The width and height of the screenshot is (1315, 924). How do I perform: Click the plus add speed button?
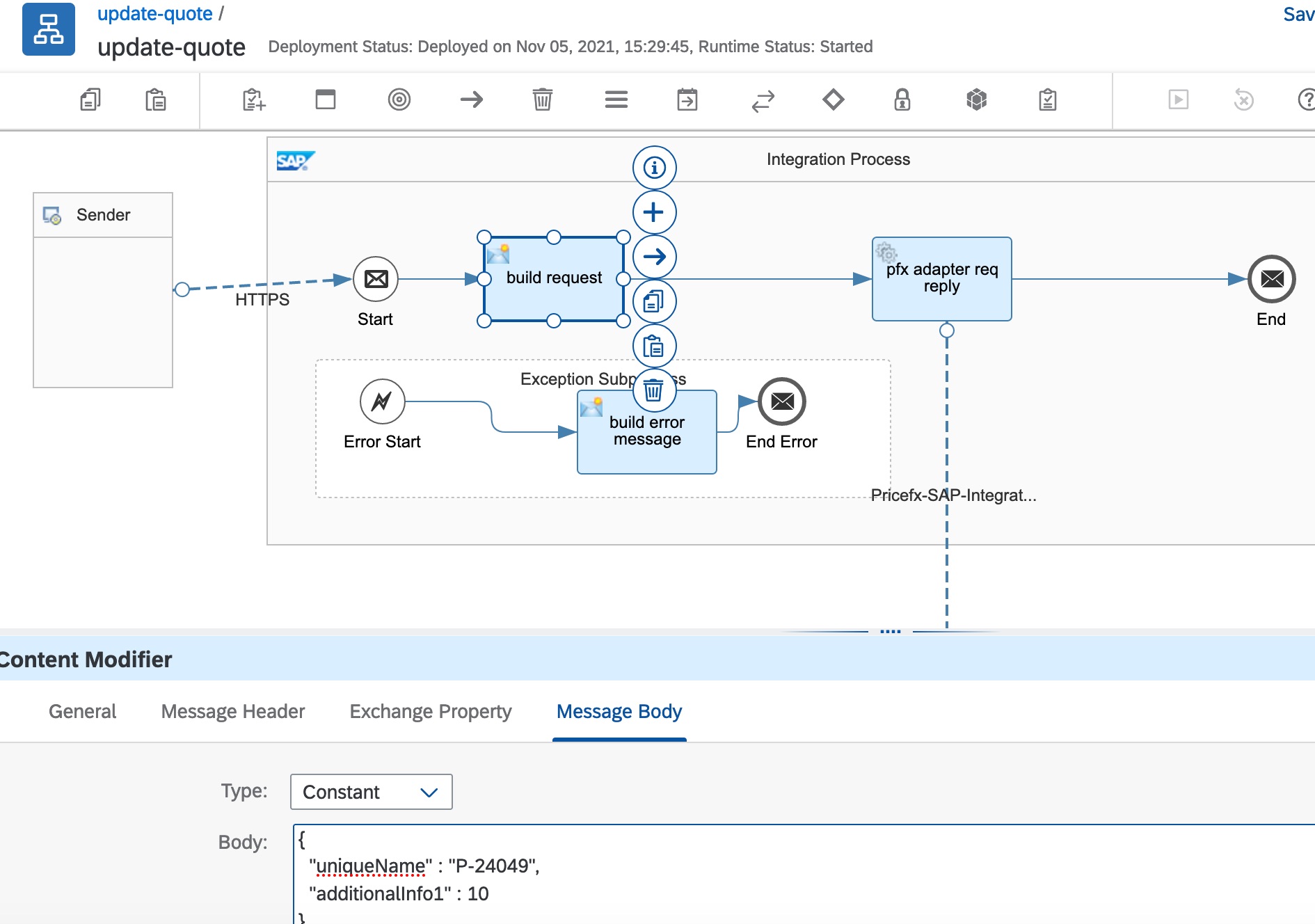[653, 212]
